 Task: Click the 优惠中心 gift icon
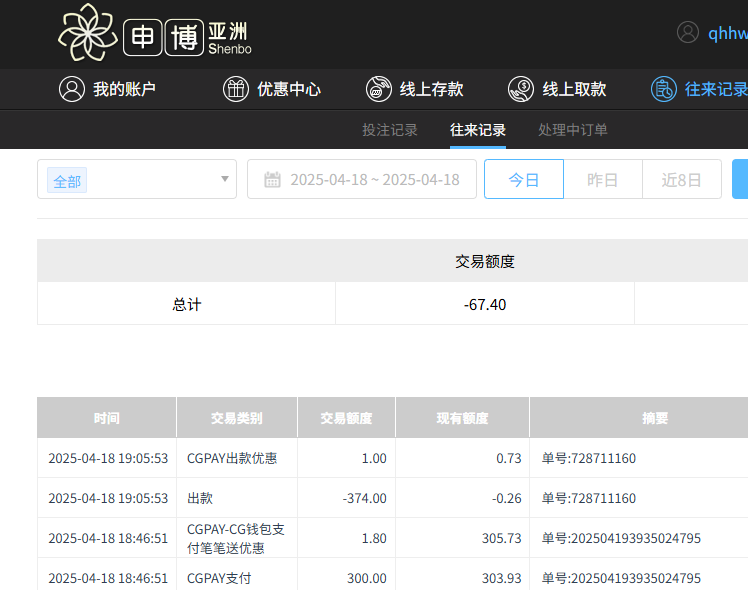[x=235, y=89]
